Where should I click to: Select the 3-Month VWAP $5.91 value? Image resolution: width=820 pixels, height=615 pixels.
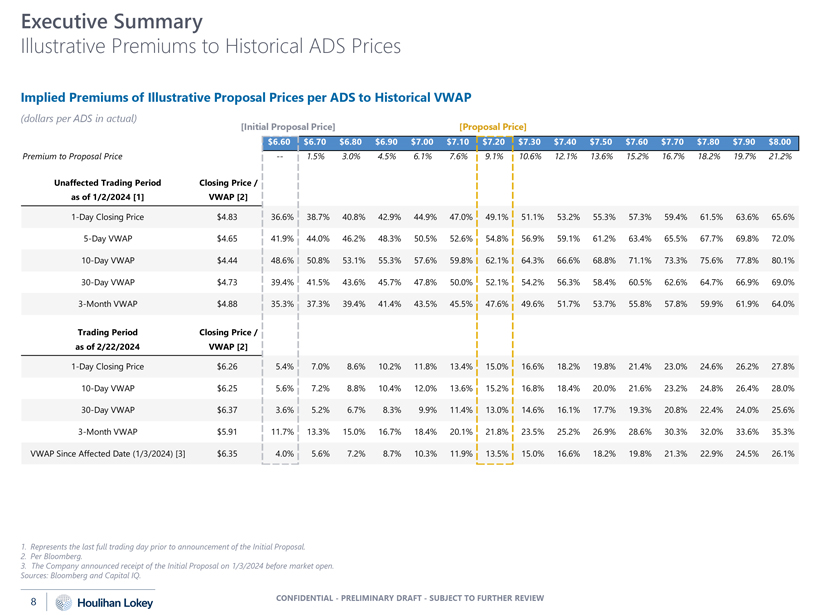pos(227,432)
